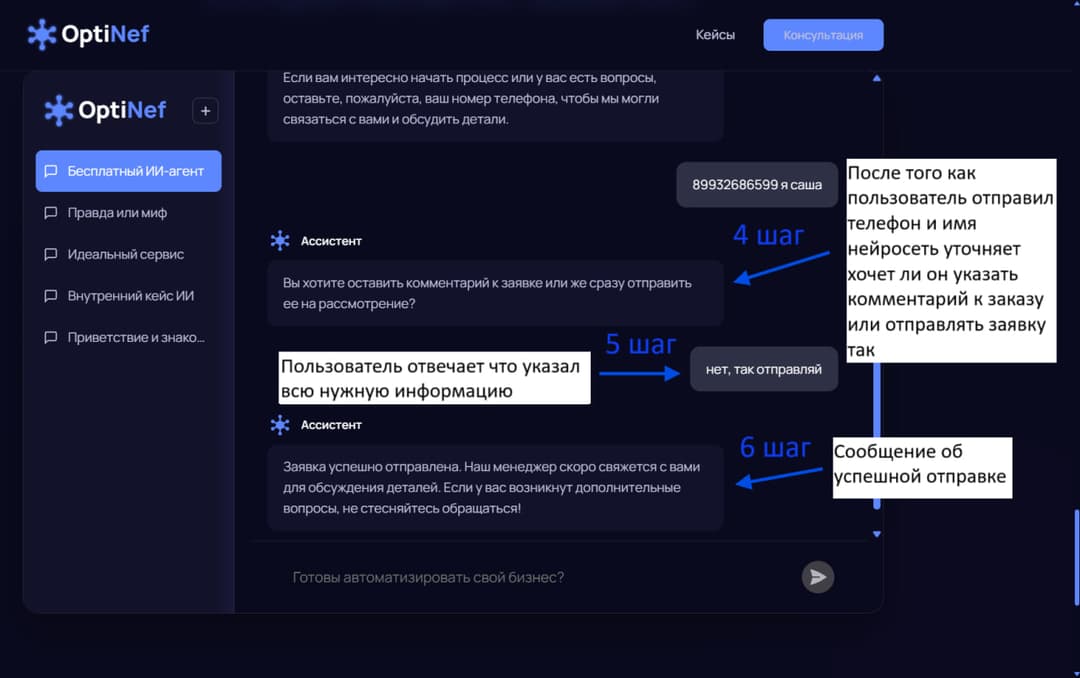
Task: Click the chat scrollbar thumb
Action: click(877, 440)
